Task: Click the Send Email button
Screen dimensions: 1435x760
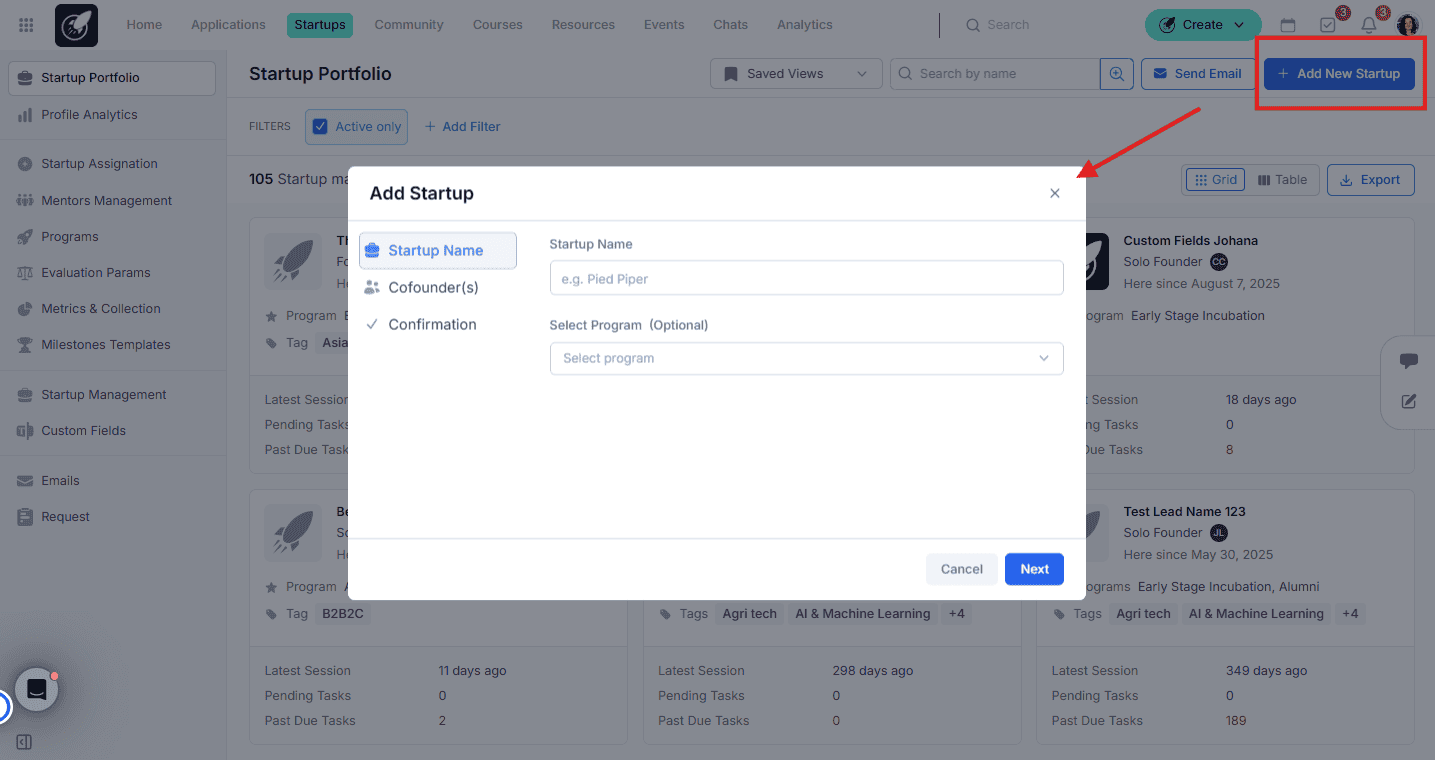Action: [1198, 73]
